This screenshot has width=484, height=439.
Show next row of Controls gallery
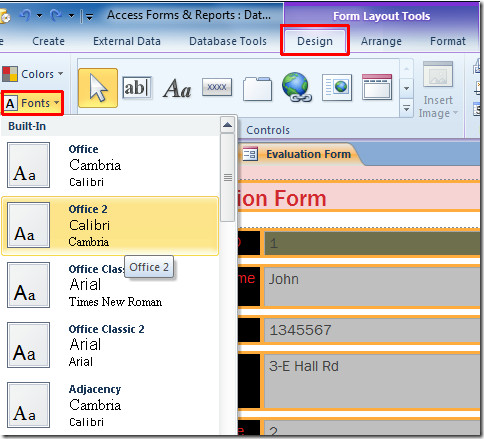(406, 88)
